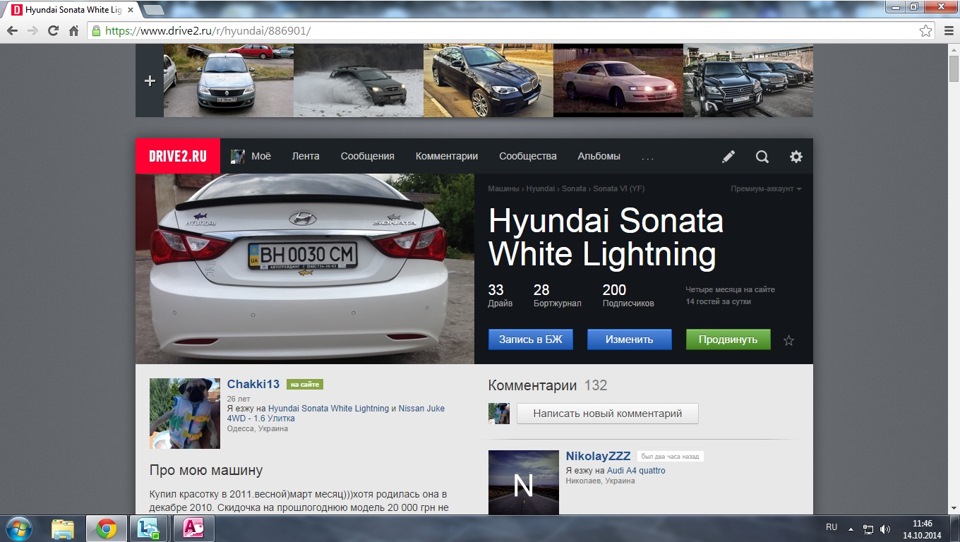Viewport: 960px width, 542px height.
Task: Click the DRIVE2.RU logo
Action: (x=178, y=156)
